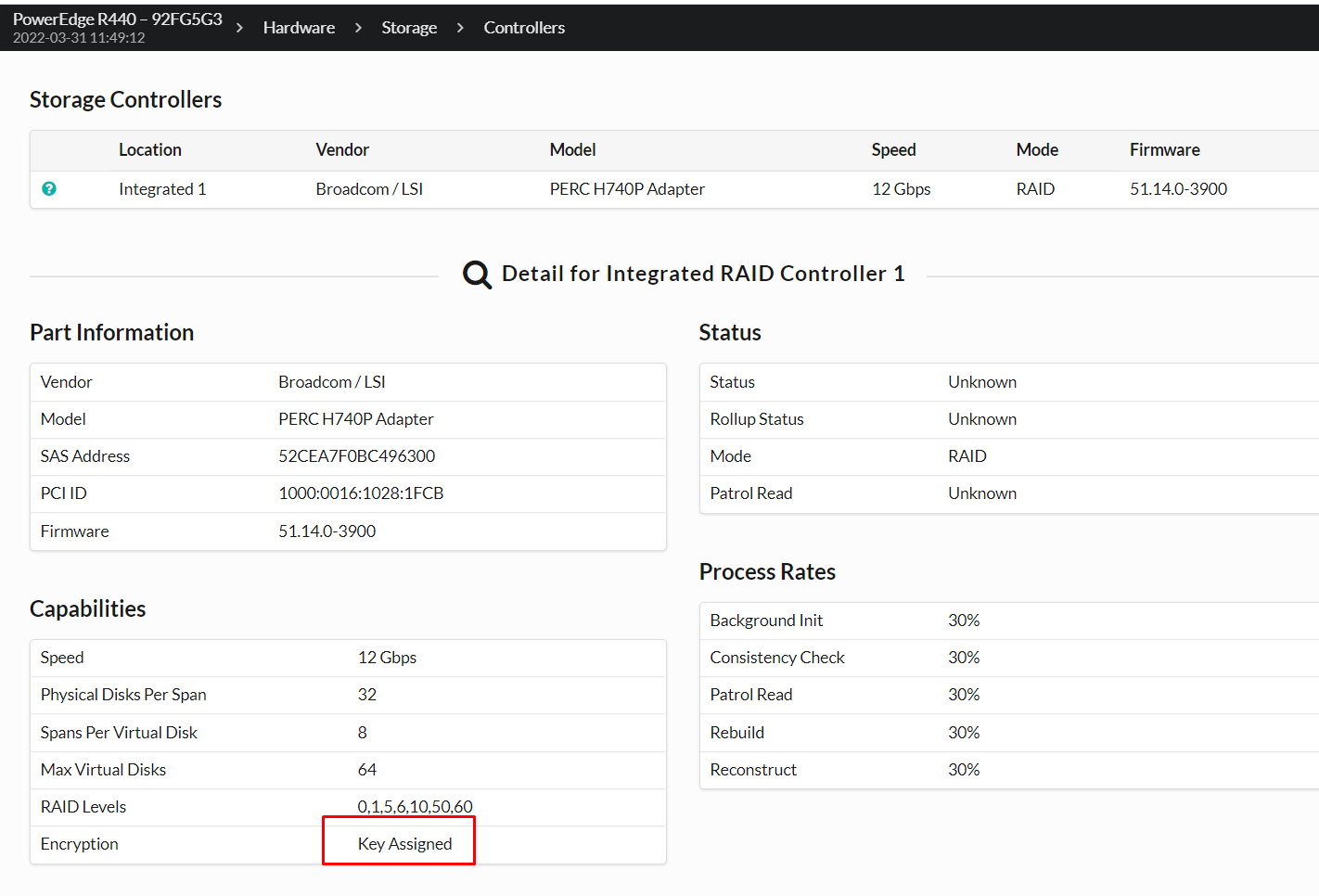Click the Model column header in the controllers table
Viewport: 1319px width, 896px height.
(572, 150)
